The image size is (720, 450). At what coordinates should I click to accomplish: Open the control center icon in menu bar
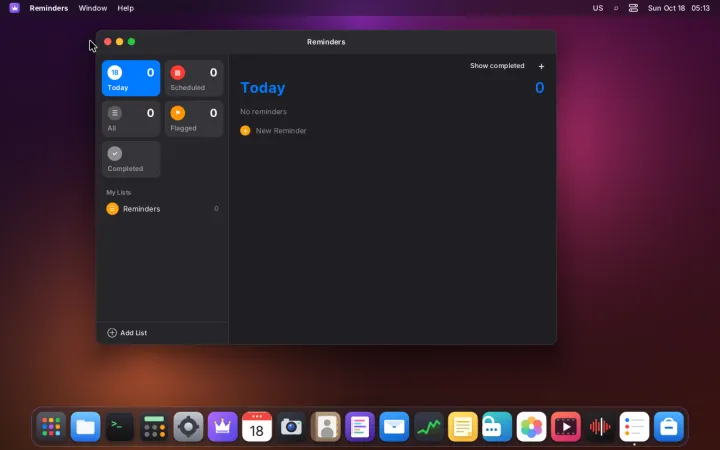click(x=633, y=8)
